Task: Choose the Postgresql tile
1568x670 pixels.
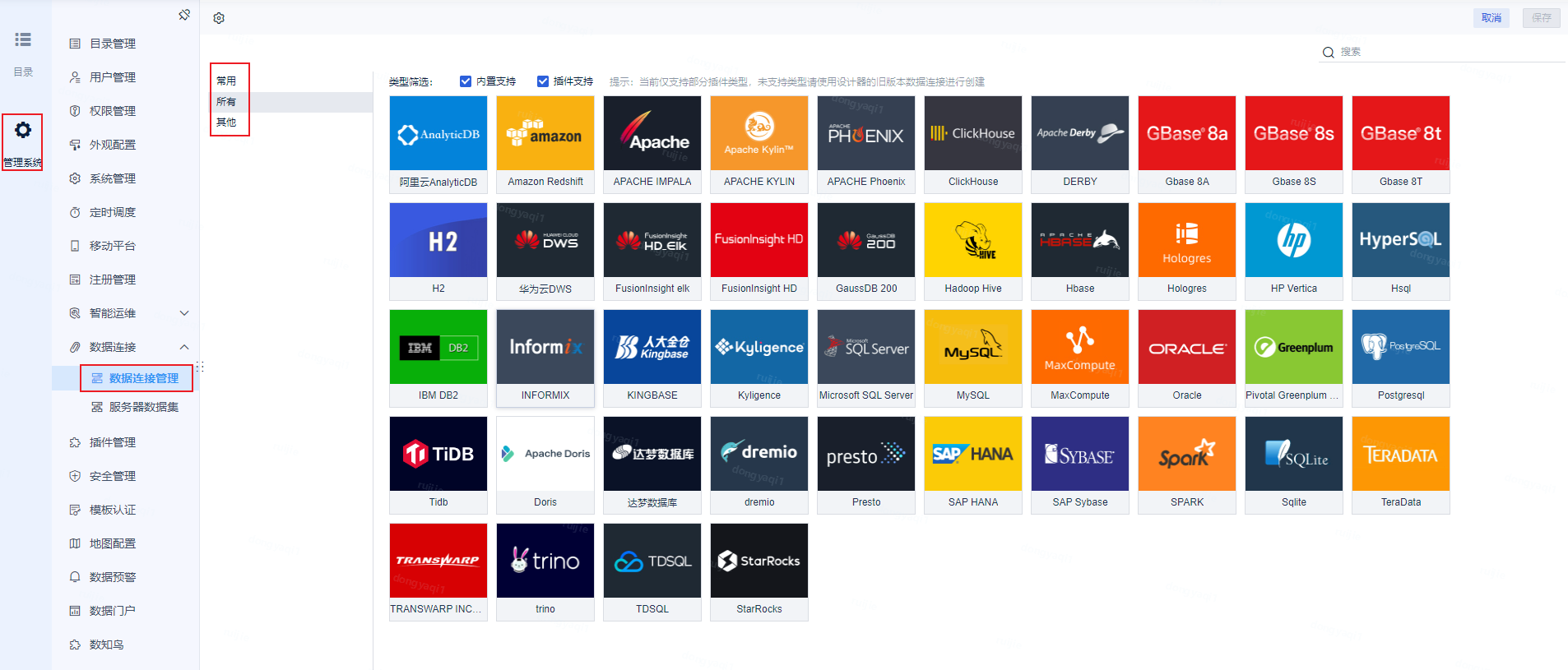Action: point(1401,358)
